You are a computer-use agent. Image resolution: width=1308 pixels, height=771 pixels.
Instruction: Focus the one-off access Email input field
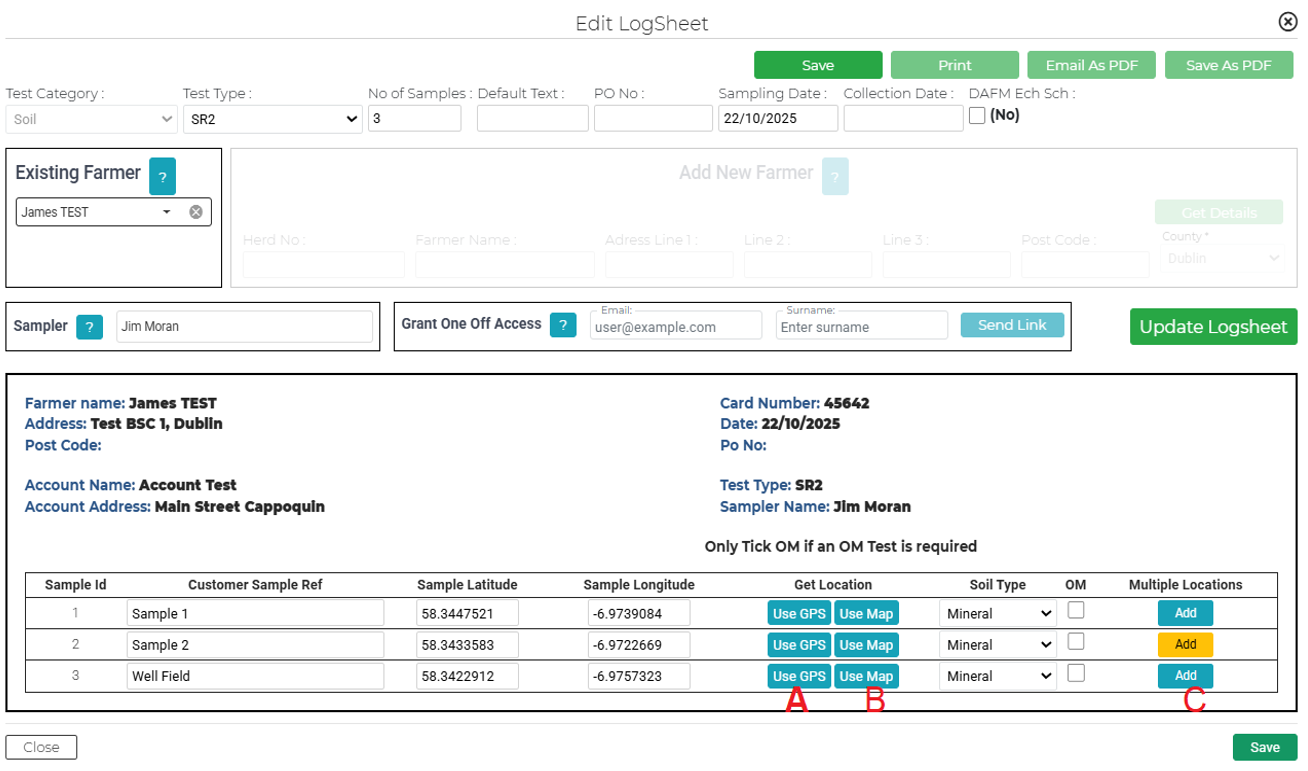pos(675,327)
